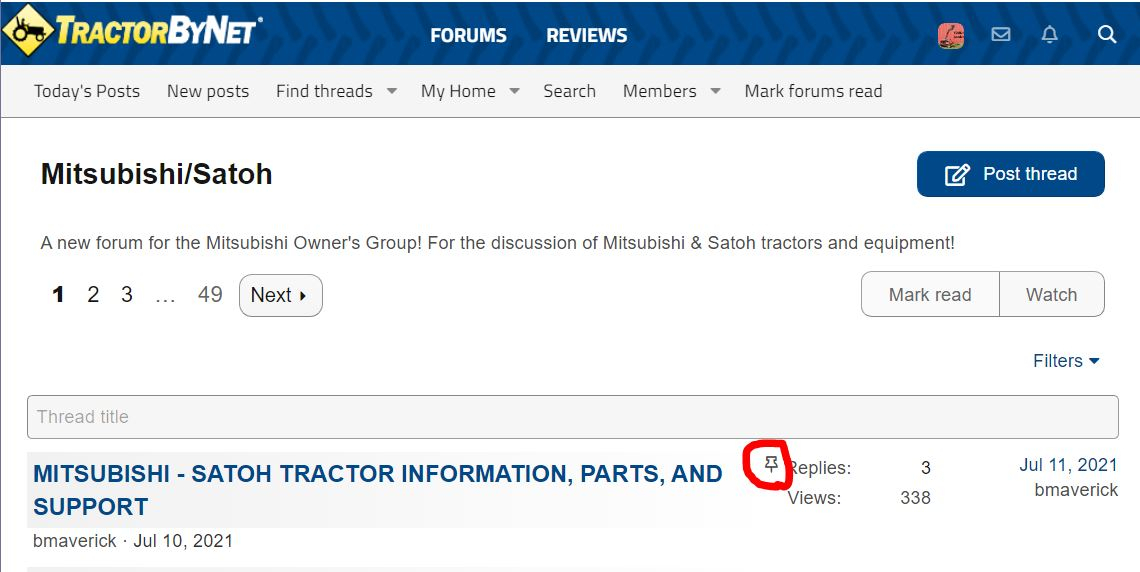This screenshot has width=1140, height=572.
Task: Open the notifications bell icon
Action: click(1049, 35)
